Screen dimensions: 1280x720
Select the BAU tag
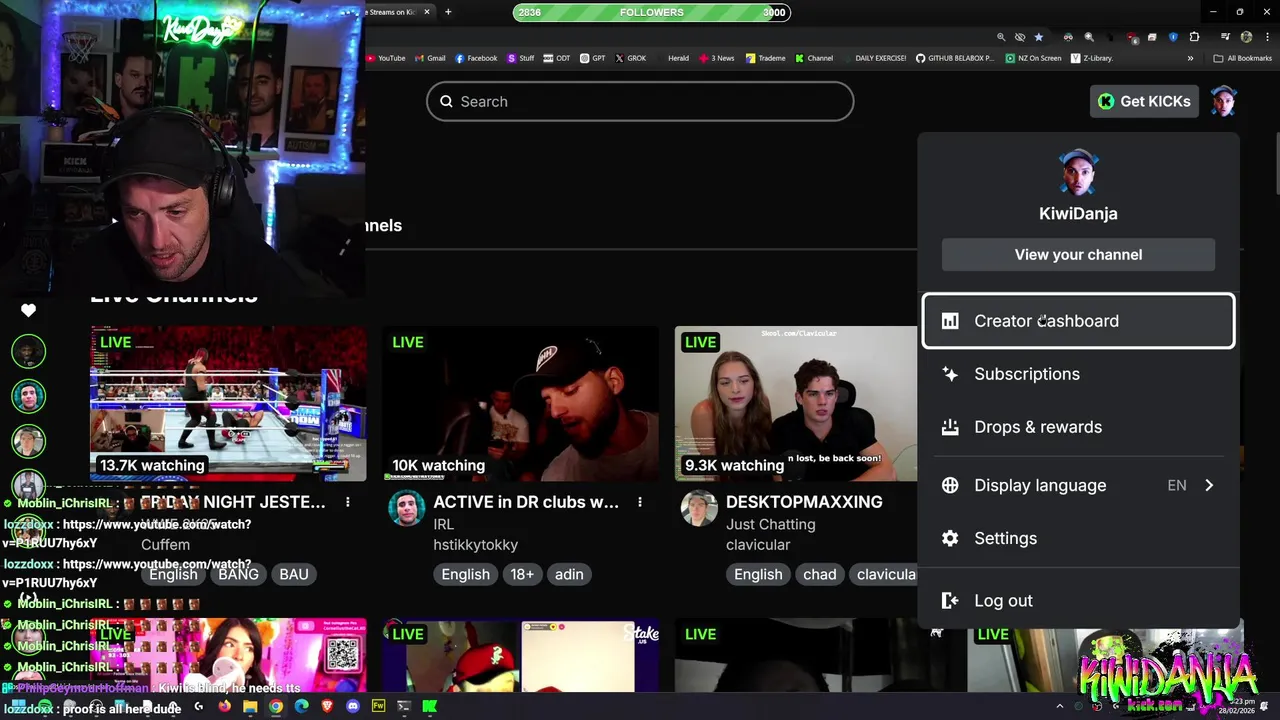[294, 574]
